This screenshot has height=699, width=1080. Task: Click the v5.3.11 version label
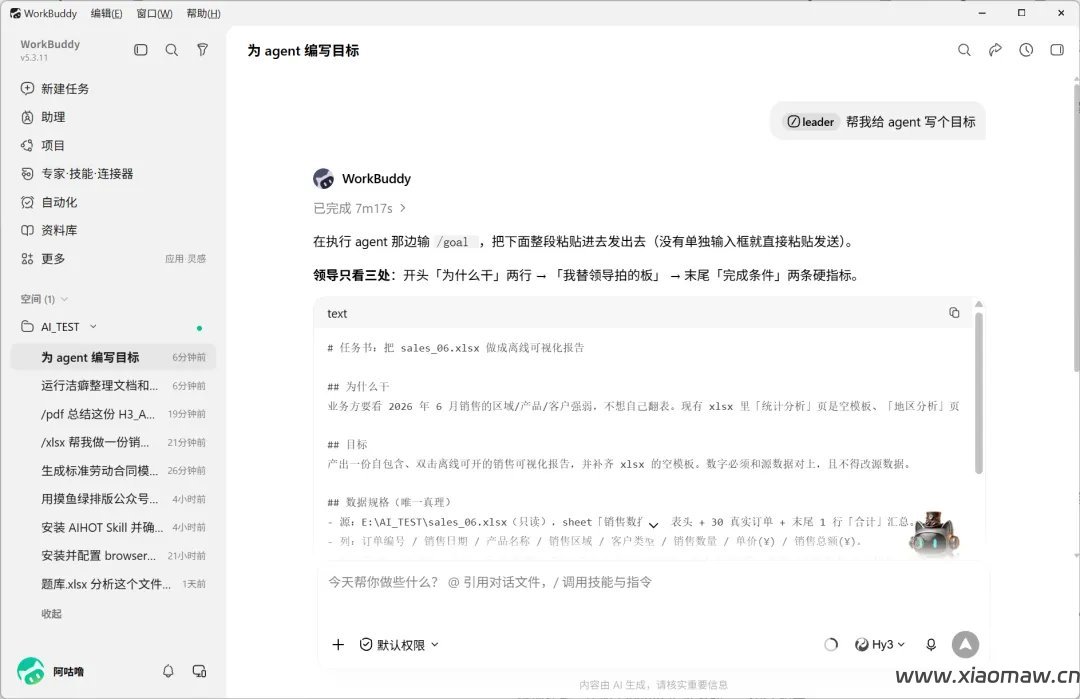(34, 58)
